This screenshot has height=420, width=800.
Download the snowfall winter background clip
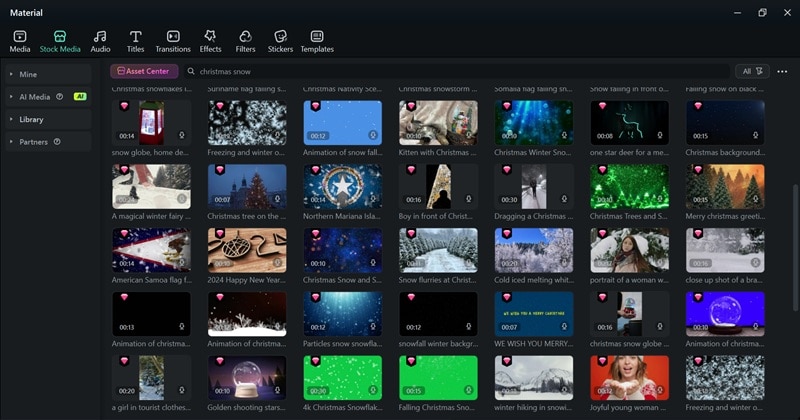click(x=468, y=327)
